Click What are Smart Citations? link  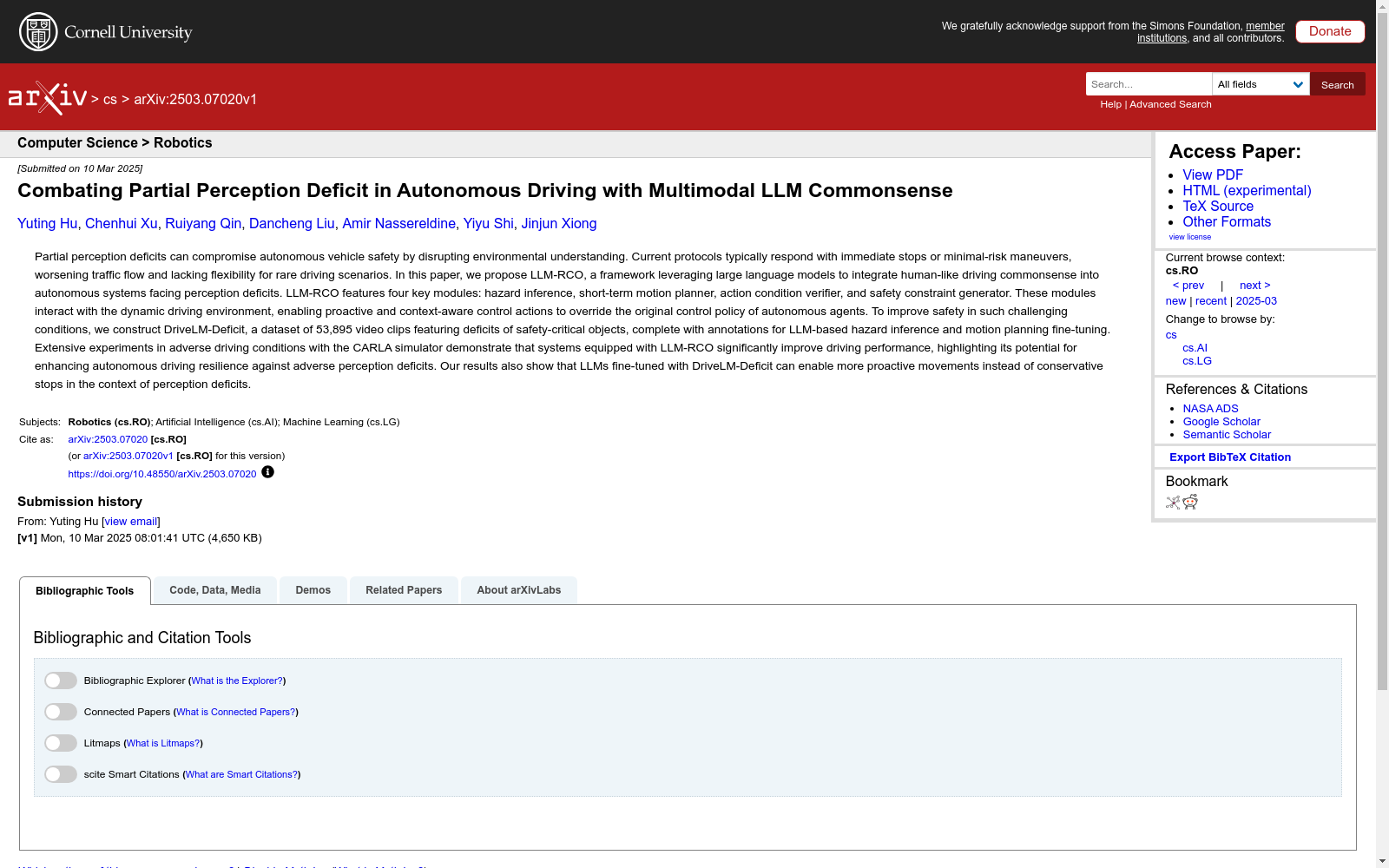coord(241,775)
